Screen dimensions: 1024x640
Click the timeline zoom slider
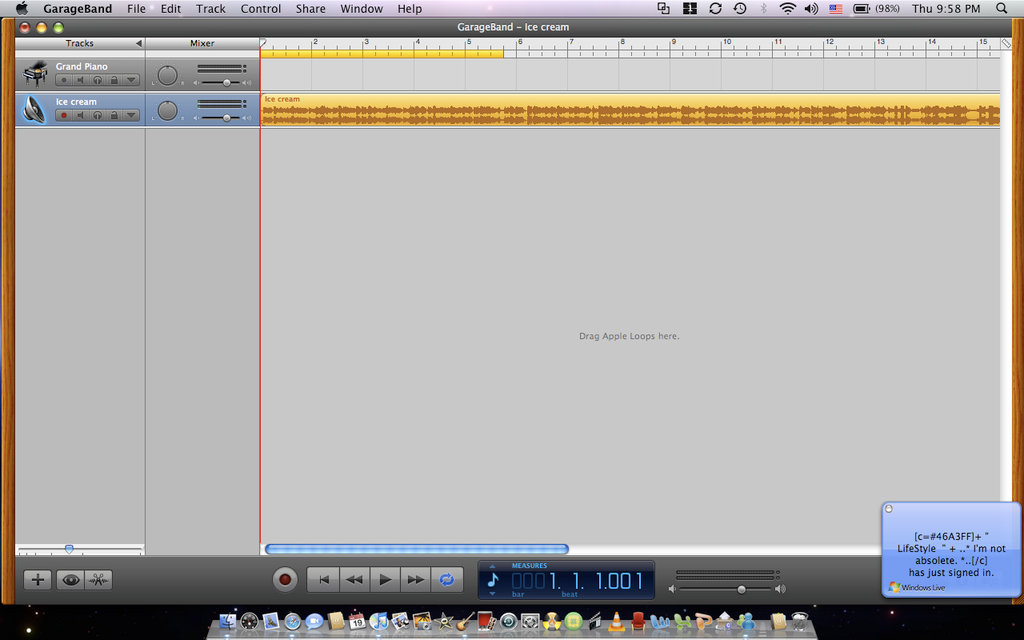69,549
